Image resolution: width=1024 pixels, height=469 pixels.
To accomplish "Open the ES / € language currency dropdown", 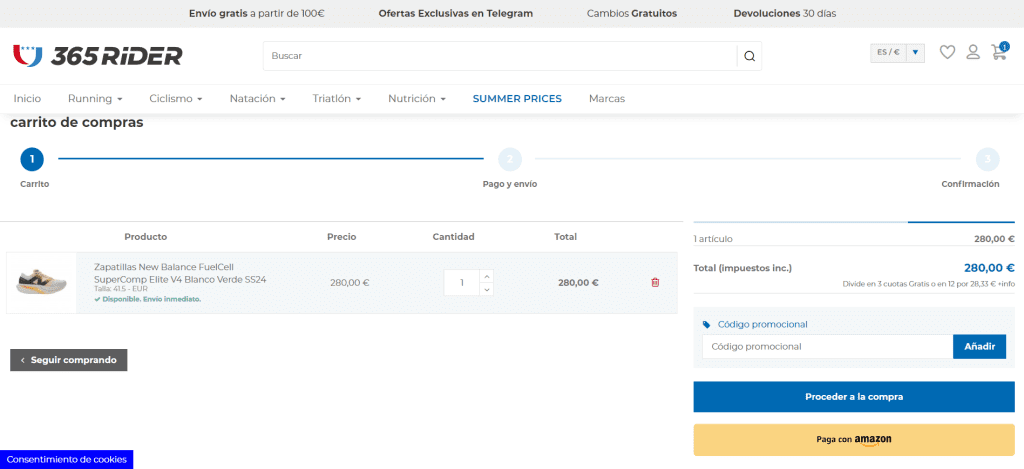I will pyautogui.click(x=897, y=52).
